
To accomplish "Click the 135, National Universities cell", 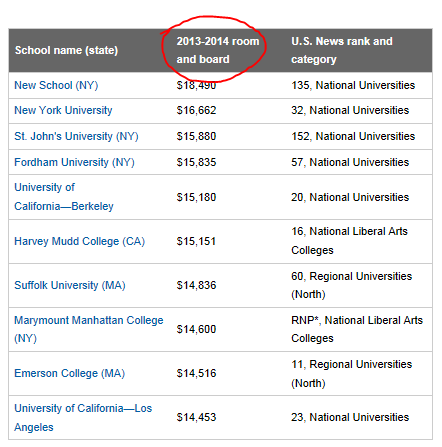I will 353,85.
